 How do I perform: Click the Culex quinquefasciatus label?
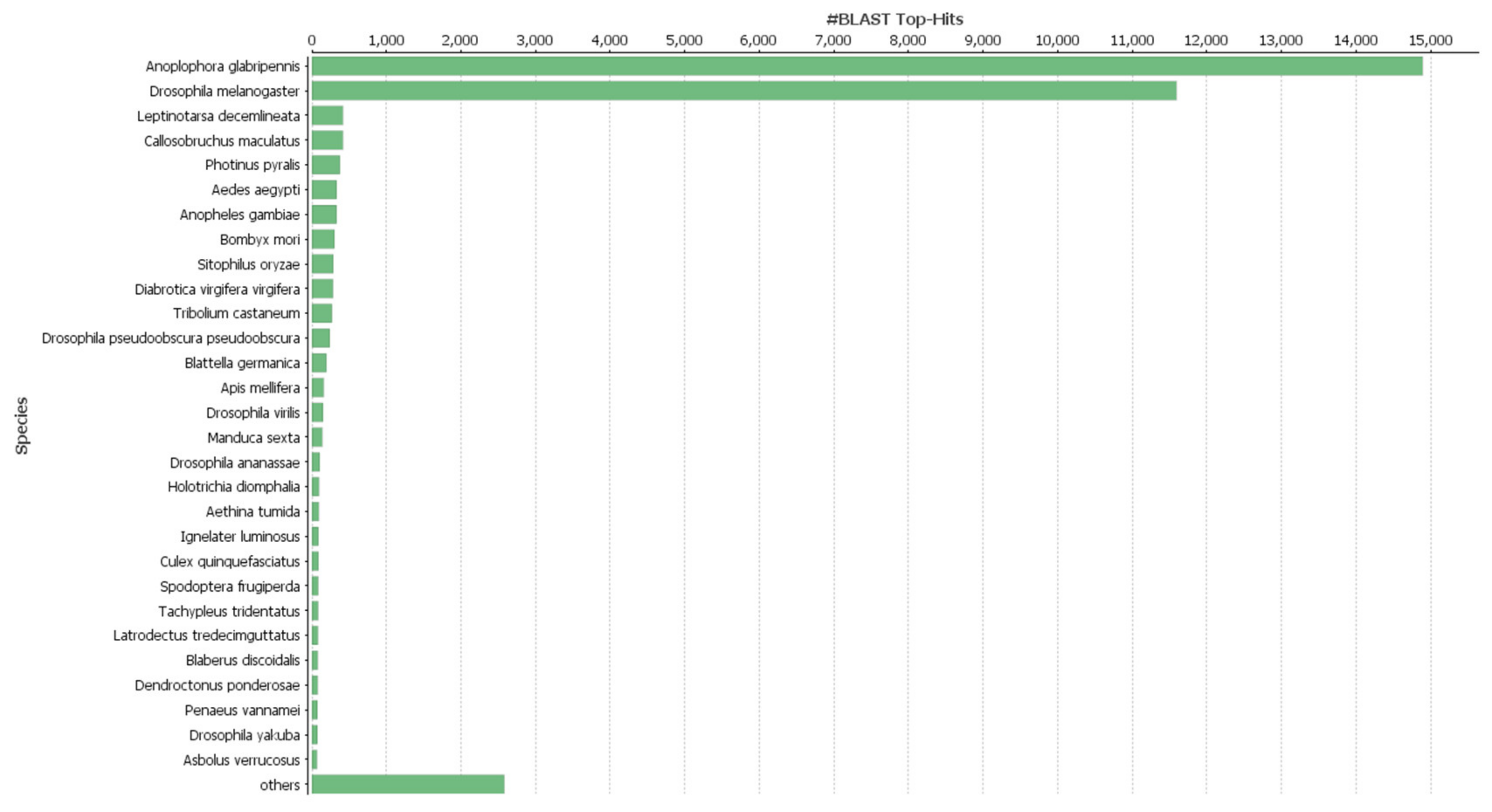click(x=229, y=562)
